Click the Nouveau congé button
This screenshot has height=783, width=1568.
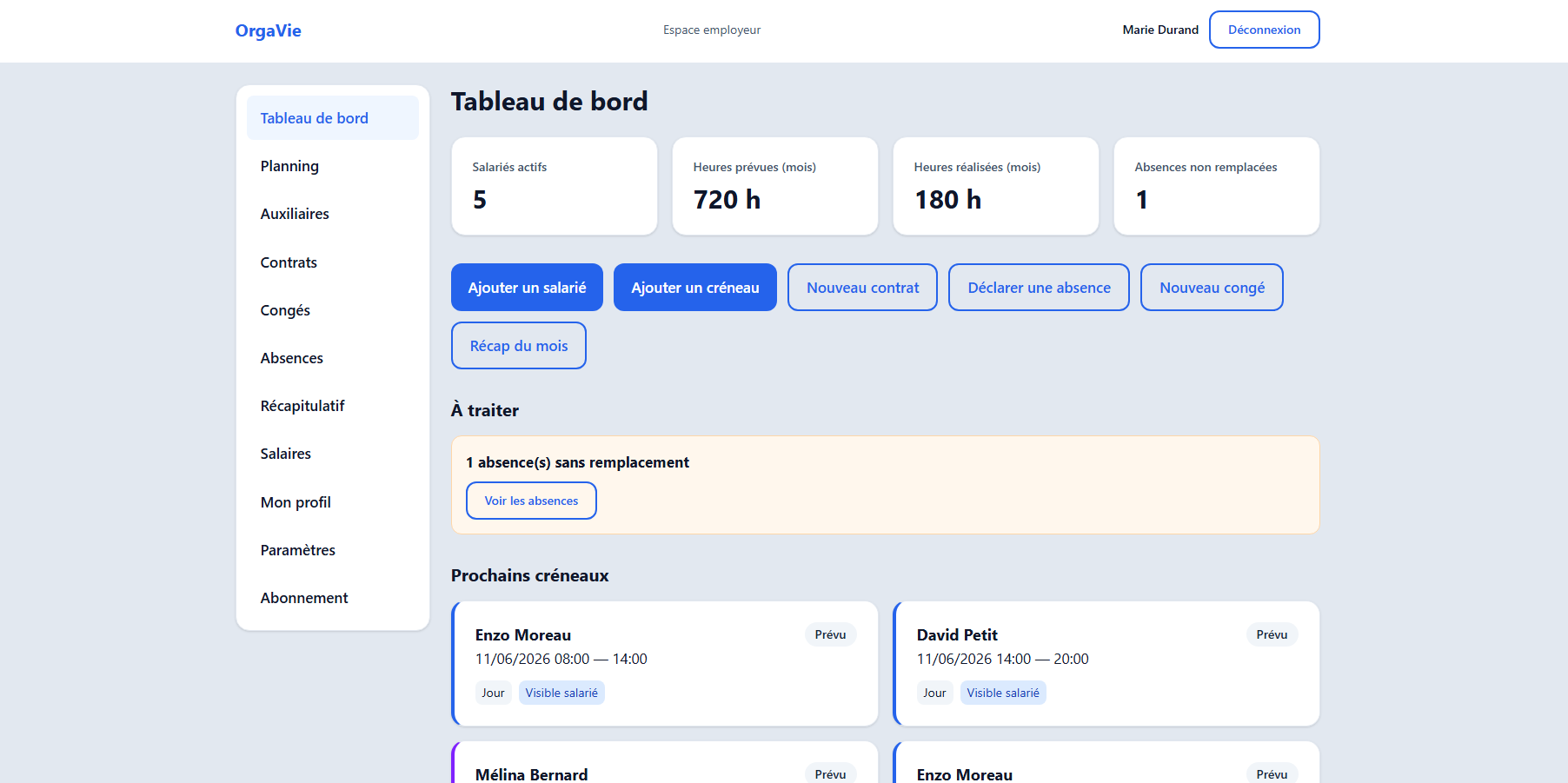coord(1212,288)
